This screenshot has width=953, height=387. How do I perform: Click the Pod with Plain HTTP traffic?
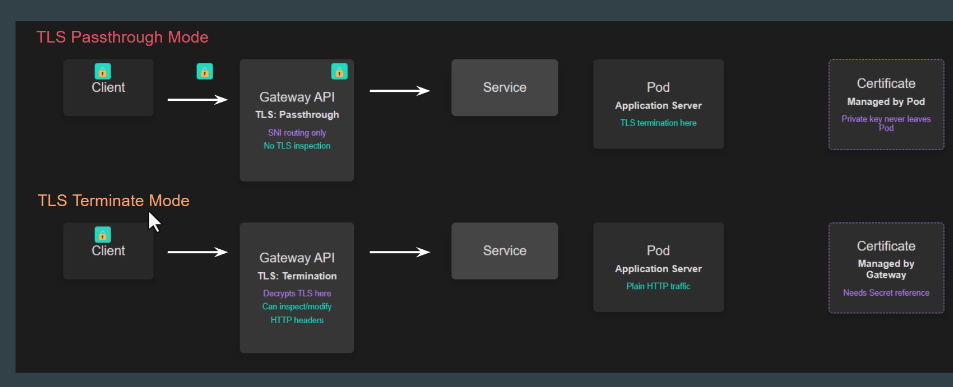coord(658,267)
